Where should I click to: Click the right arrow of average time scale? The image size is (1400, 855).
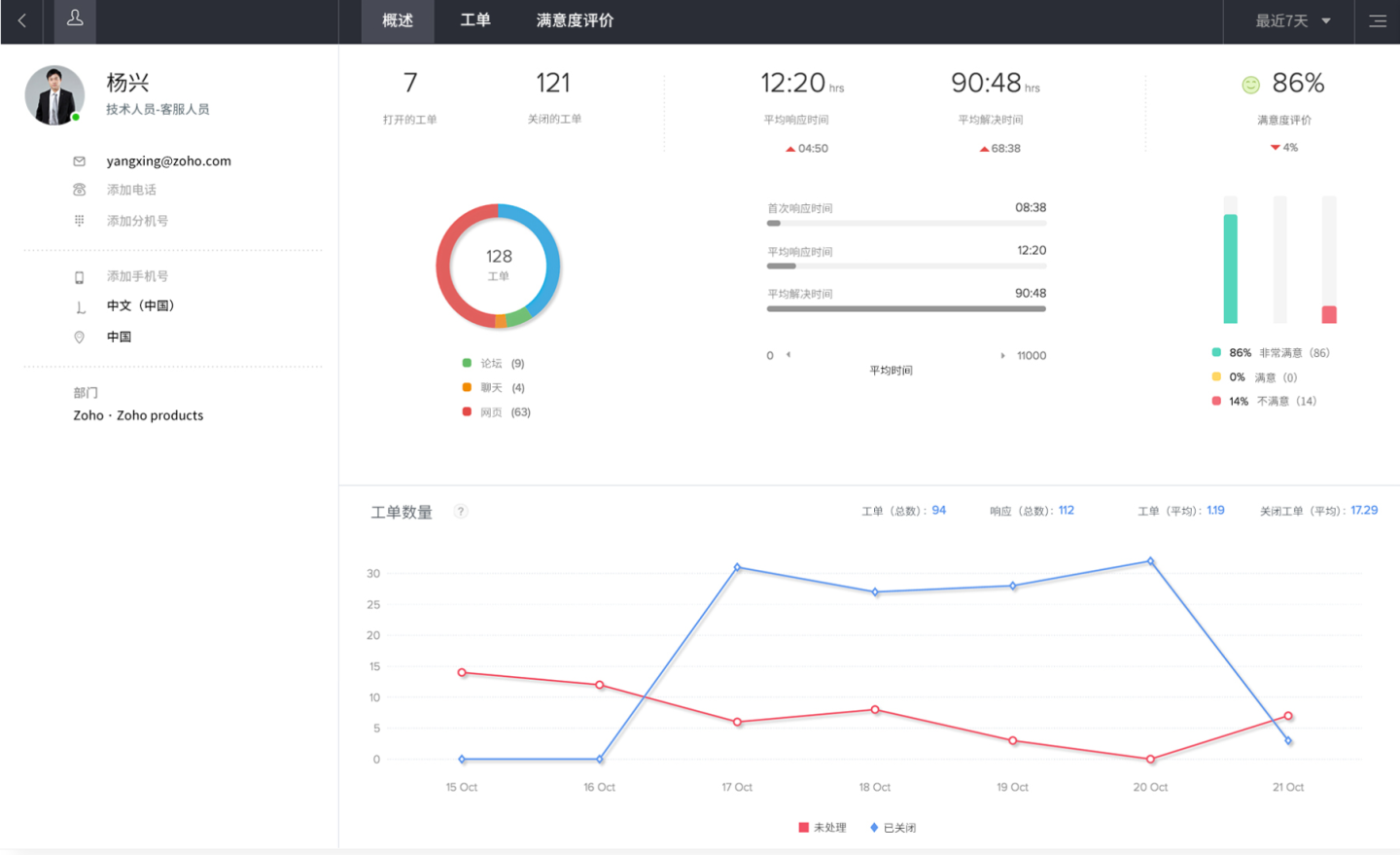click(1002, 356)
